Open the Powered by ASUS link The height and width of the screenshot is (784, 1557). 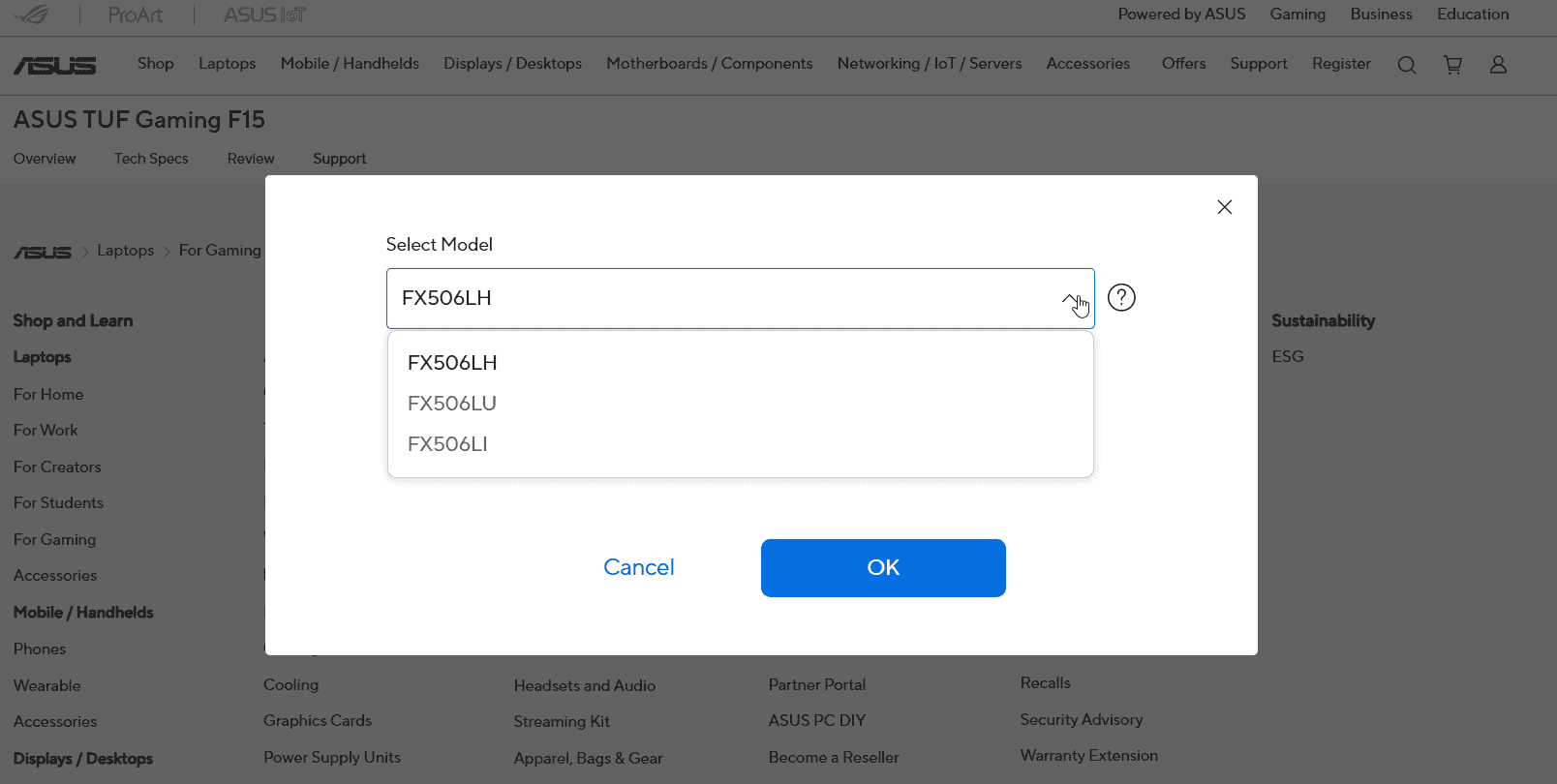click(x=1181, y=15)
